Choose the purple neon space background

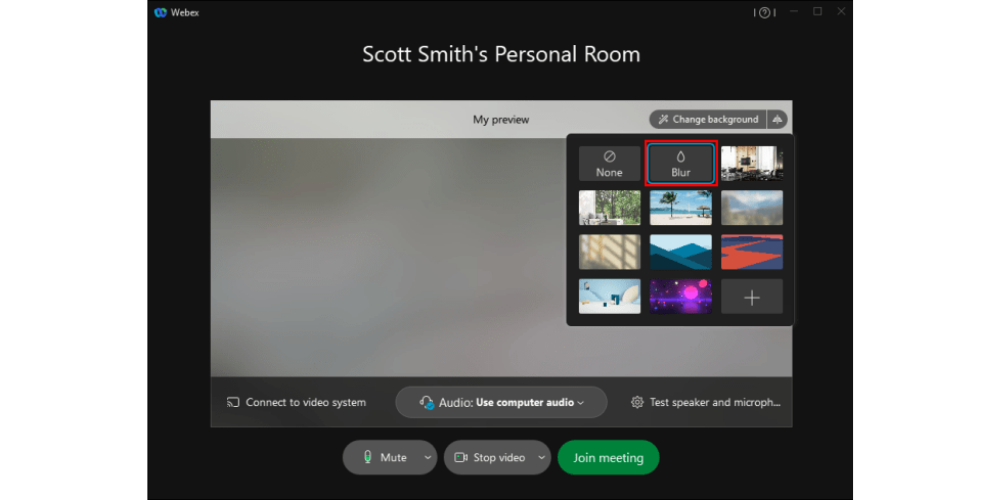(681, 297)
